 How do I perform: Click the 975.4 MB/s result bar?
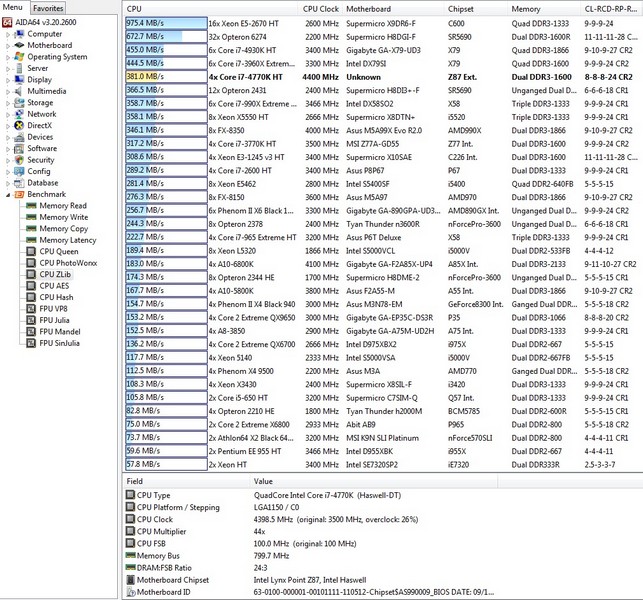pyautogui.click(x=166, y=23)
